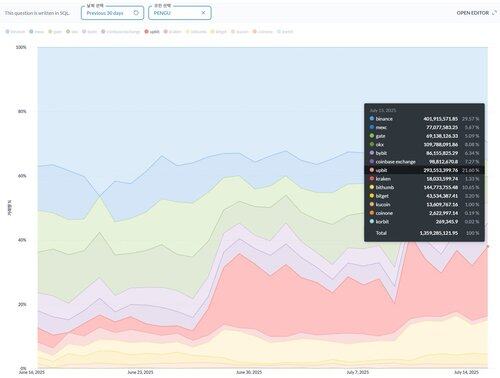Toggle the bithumb legend series
Viewport: 500px width, 378px height.
tap(196, 32)
